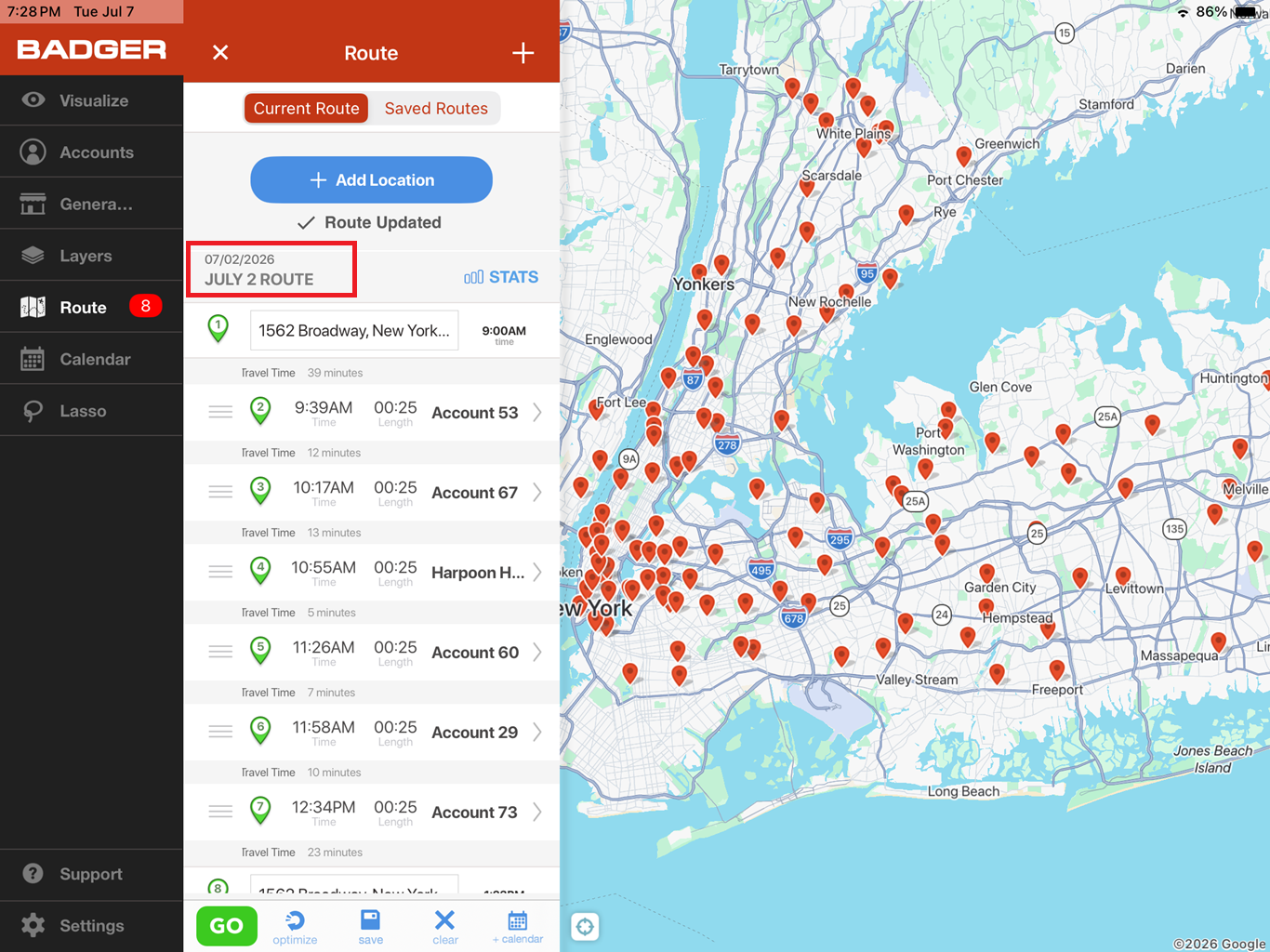Click the Add Location button
This screenshot has height=952, width=1270.
coord(371,179)
